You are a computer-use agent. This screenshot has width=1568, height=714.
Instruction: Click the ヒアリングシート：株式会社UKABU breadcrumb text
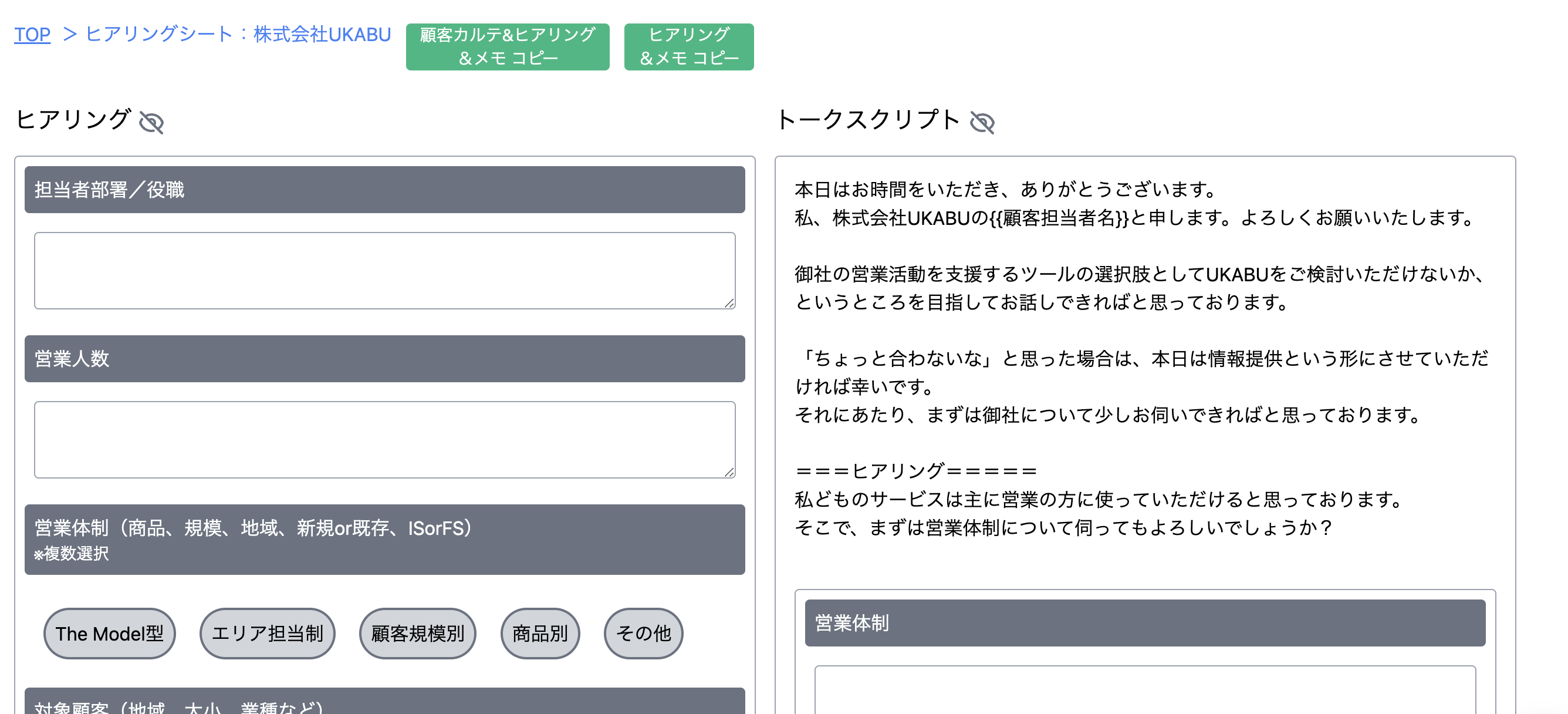[238, 35]
